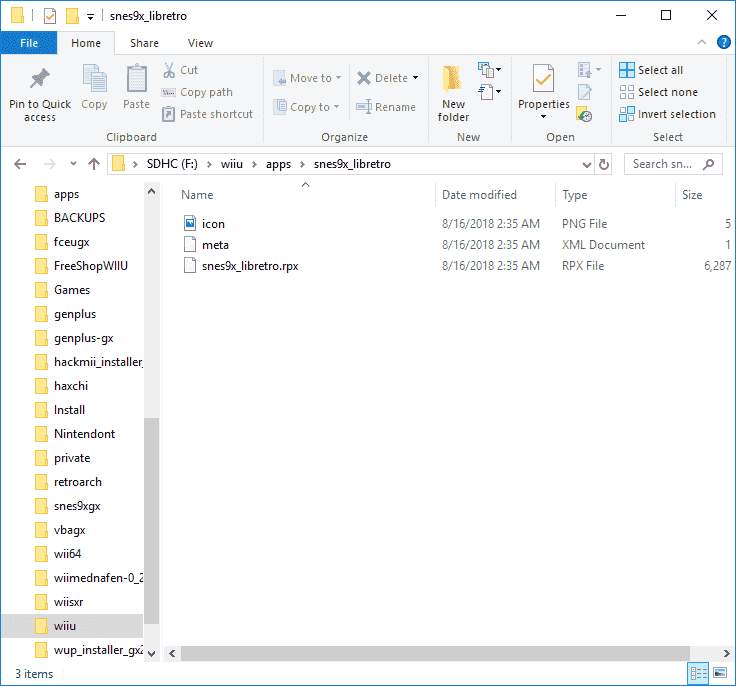Screen dimensions: 738x687
Task: Expand the Delete dropdown arrow
Action: 416,78
